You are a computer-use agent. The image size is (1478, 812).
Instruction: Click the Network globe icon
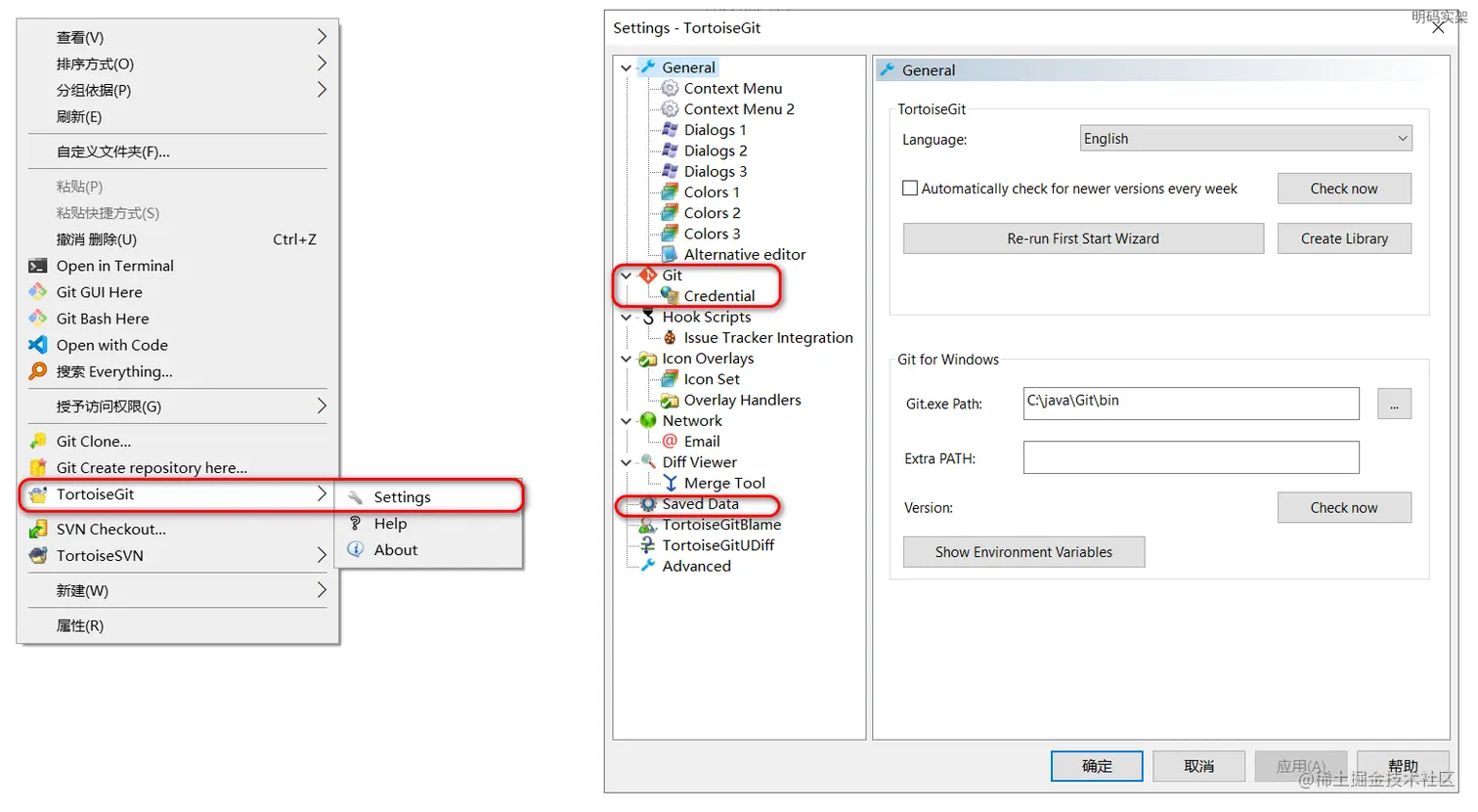pyautogui.click(x=648, y=421)
